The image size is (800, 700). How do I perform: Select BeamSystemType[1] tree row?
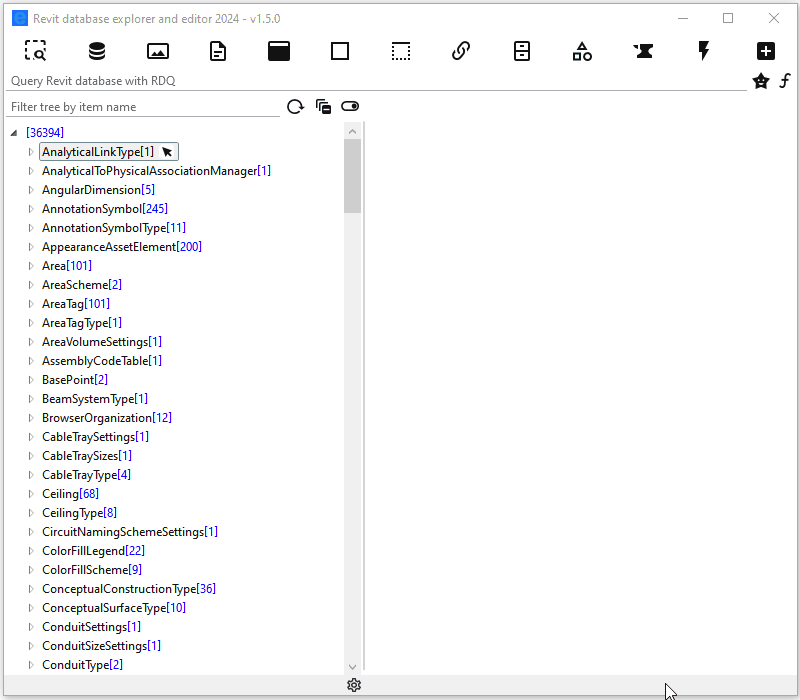coord(94,399)
